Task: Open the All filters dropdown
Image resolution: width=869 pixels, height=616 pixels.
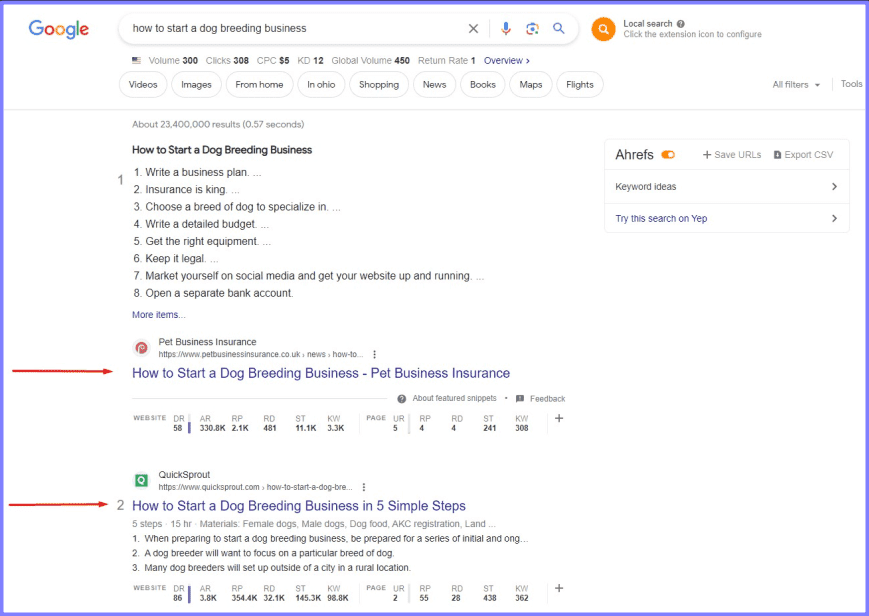Action: [796, 85]
